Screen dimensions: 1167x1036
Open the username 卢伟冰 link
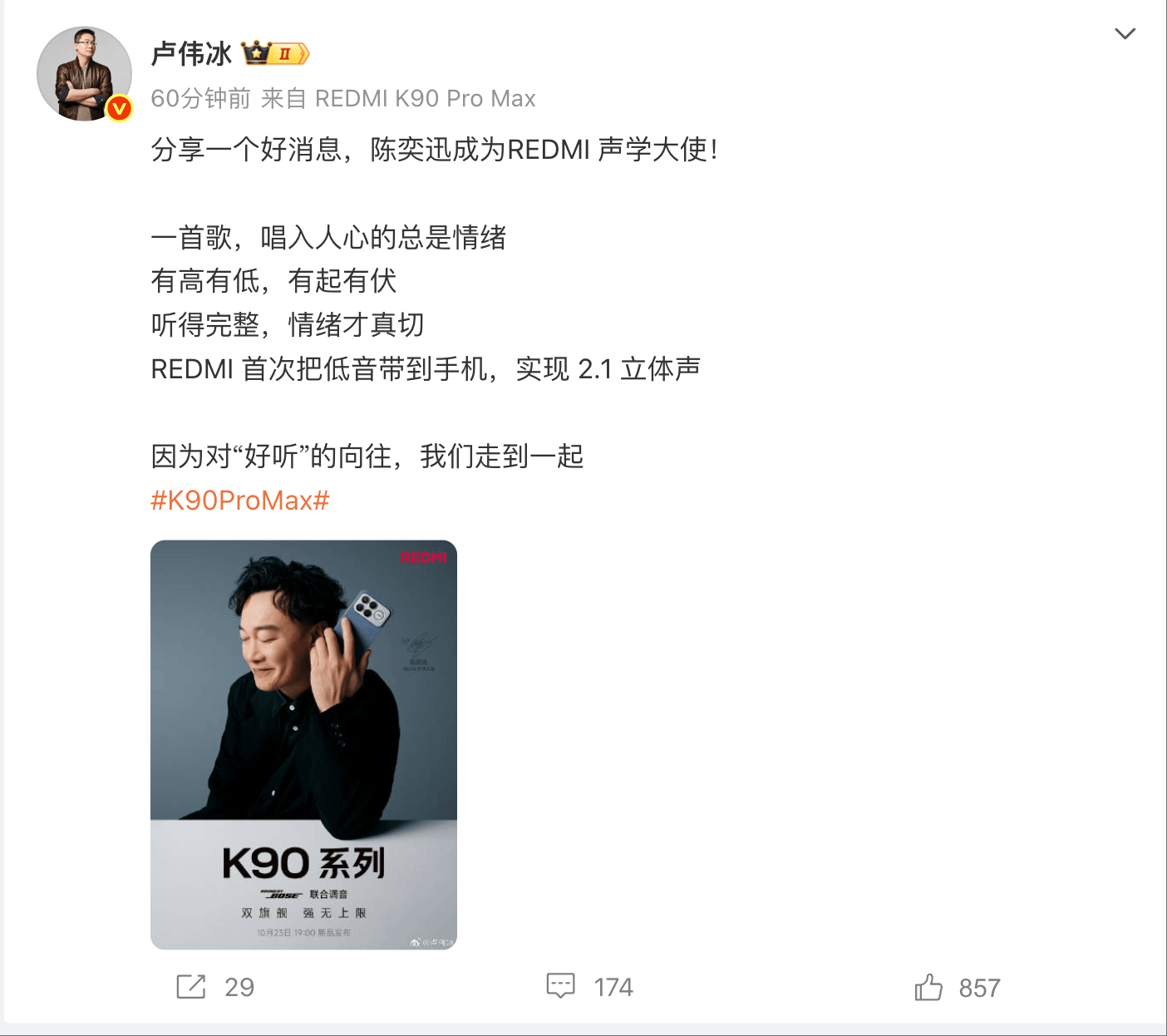point(191,54)
